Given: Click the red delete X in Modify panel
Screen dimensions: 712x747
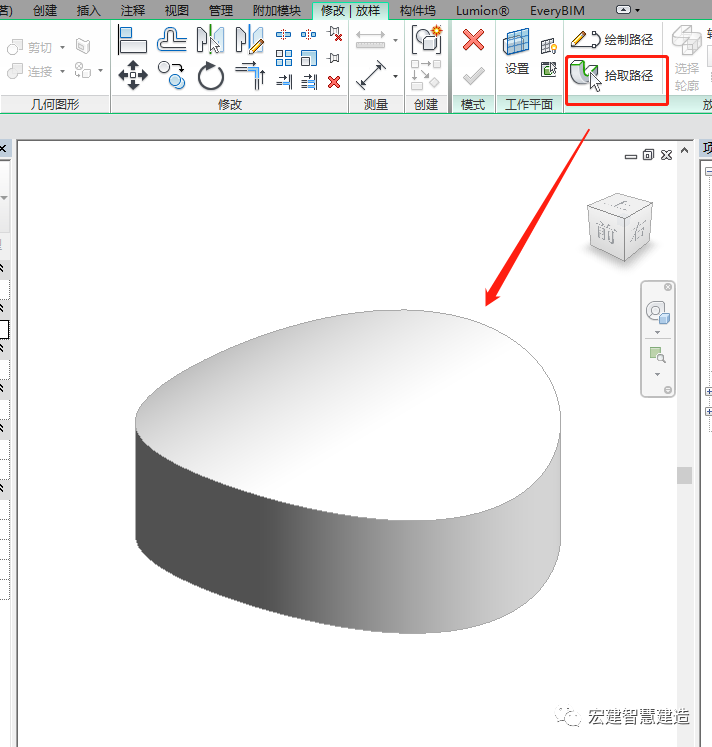Looking at the screenshot, I should coord(334,82).
